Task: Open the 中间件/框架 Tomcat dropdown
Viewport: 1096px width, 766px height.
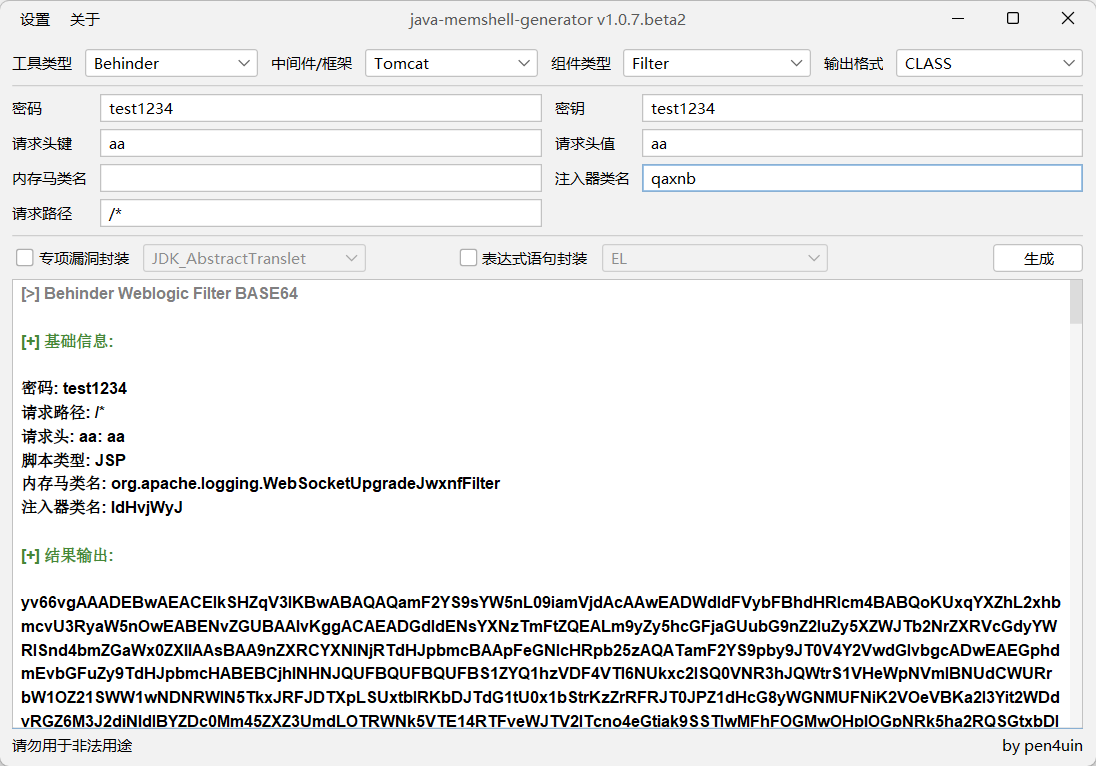Action: pyautogui.click(x=451, y=64)
